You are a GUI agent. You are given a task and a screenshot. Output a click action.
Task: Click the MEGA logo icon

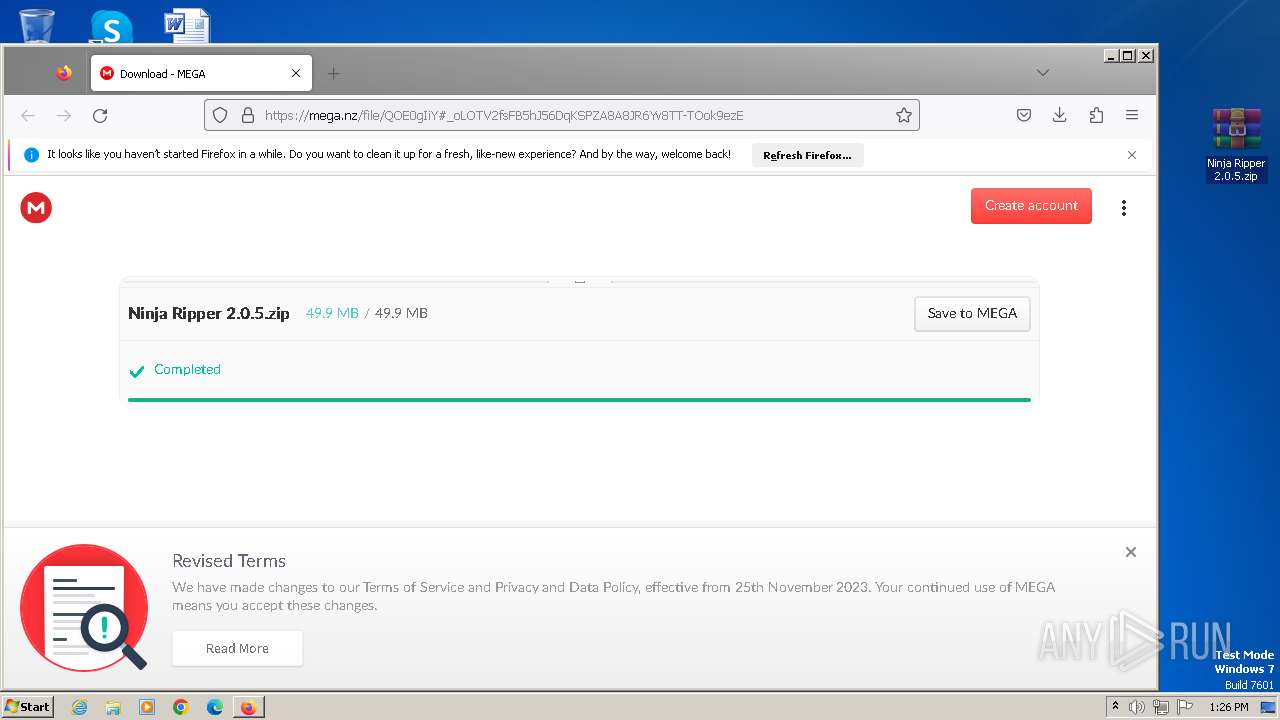[x=36, y=207]
